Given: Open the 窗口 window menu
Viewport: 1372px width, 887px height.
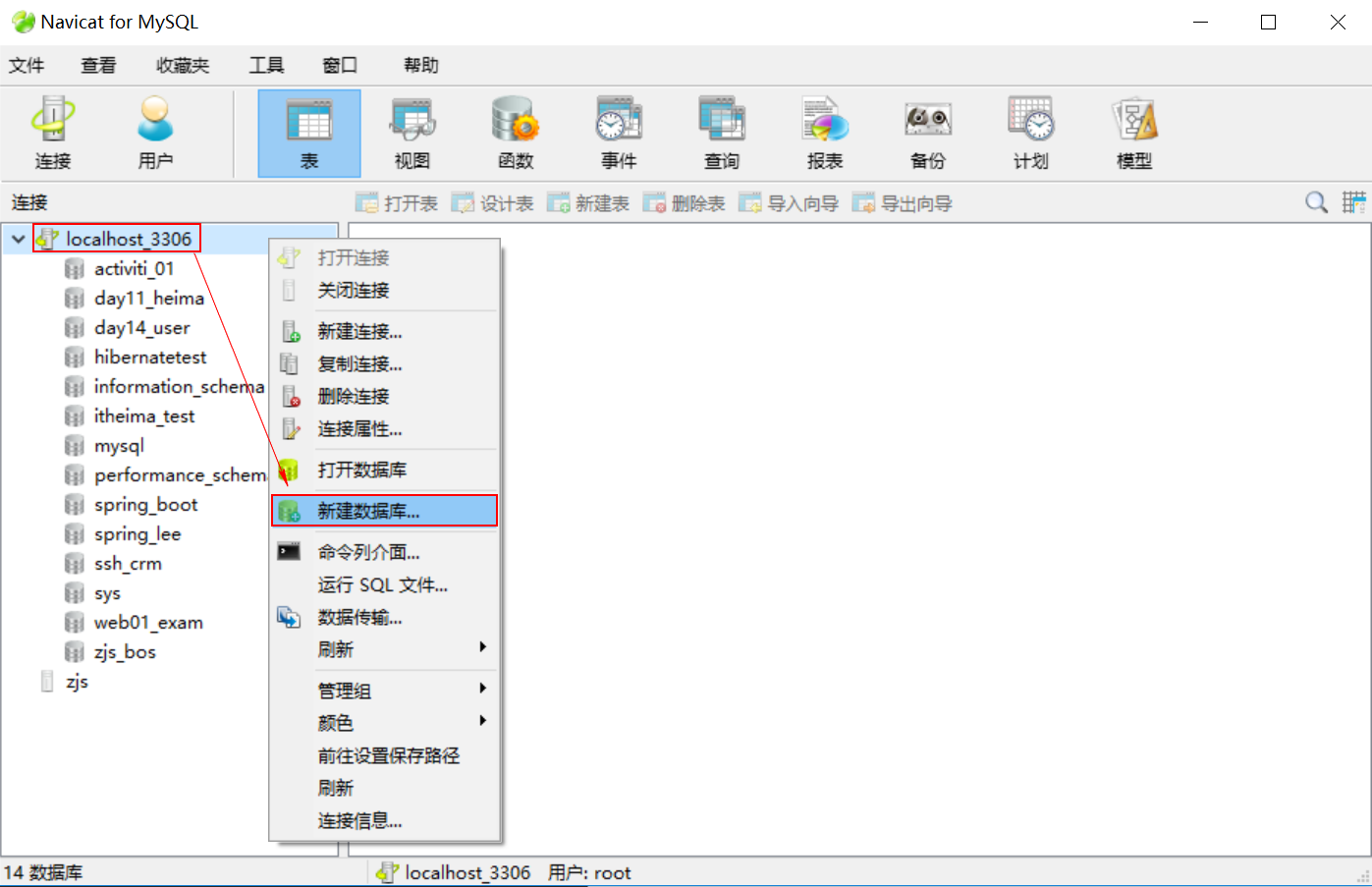Looking at the screenshot, I should point(340,65).
